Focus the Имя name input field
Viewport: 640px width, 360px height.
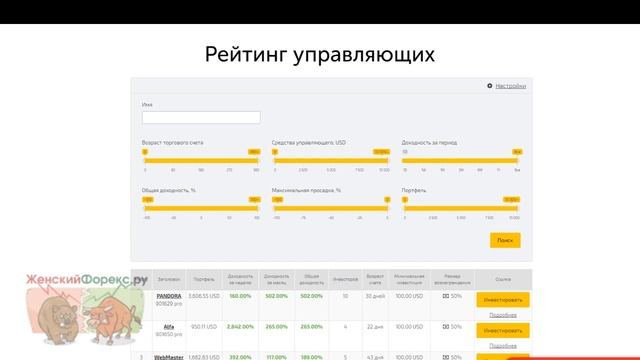click(x=201, y=118)
